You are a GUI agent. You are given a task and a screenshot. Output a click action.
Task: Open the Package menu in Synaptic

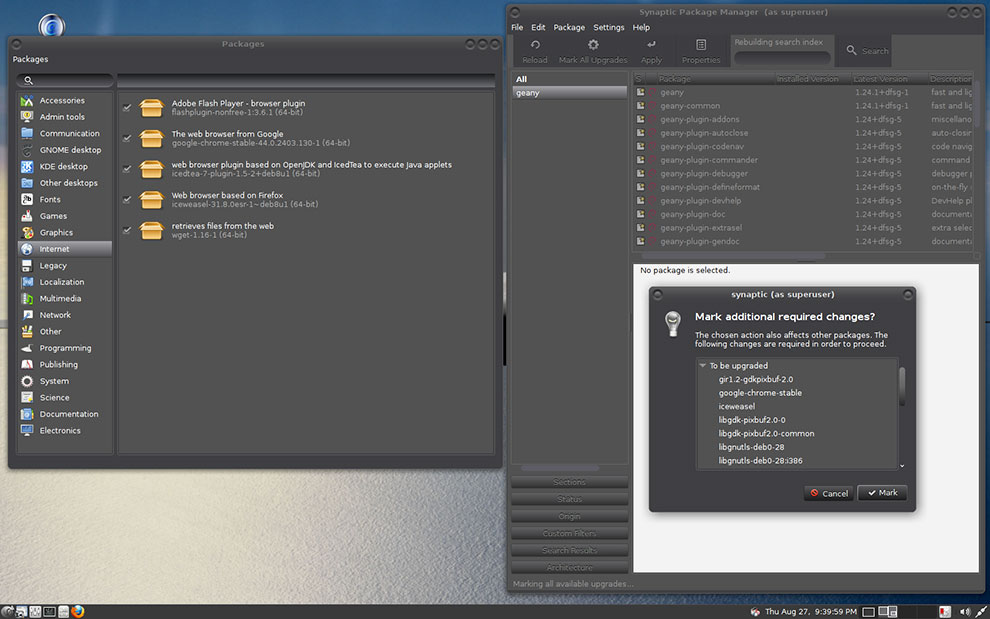(x=569, y=27)
